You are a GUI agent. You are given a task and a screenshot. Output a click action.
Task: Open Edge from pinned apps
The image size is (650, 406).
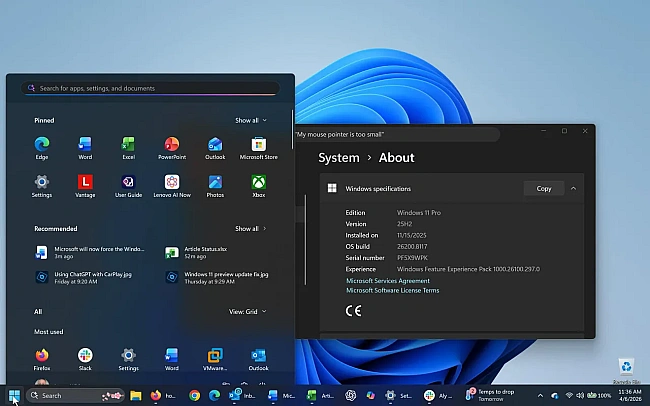tap(42, 146)
